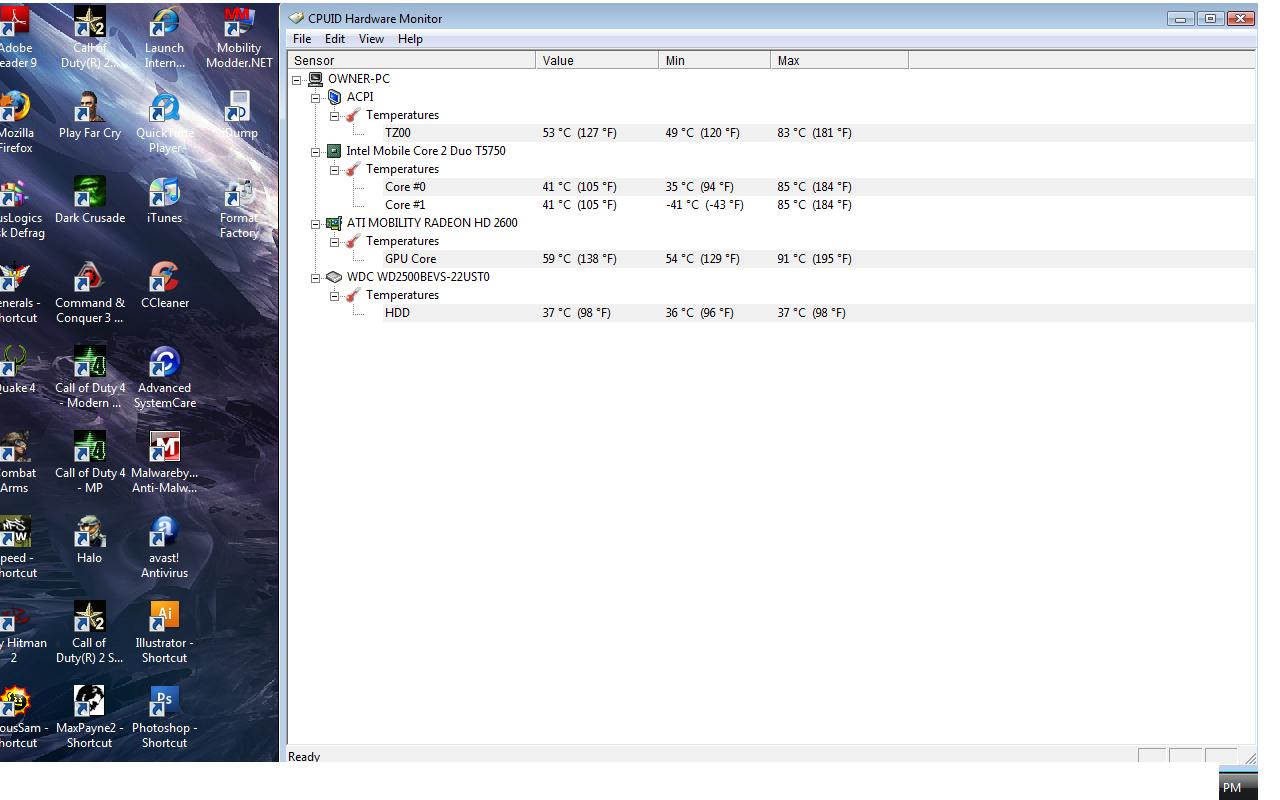Click TZ00 maximum 83 °C (181 °F)

coord(815,133)
